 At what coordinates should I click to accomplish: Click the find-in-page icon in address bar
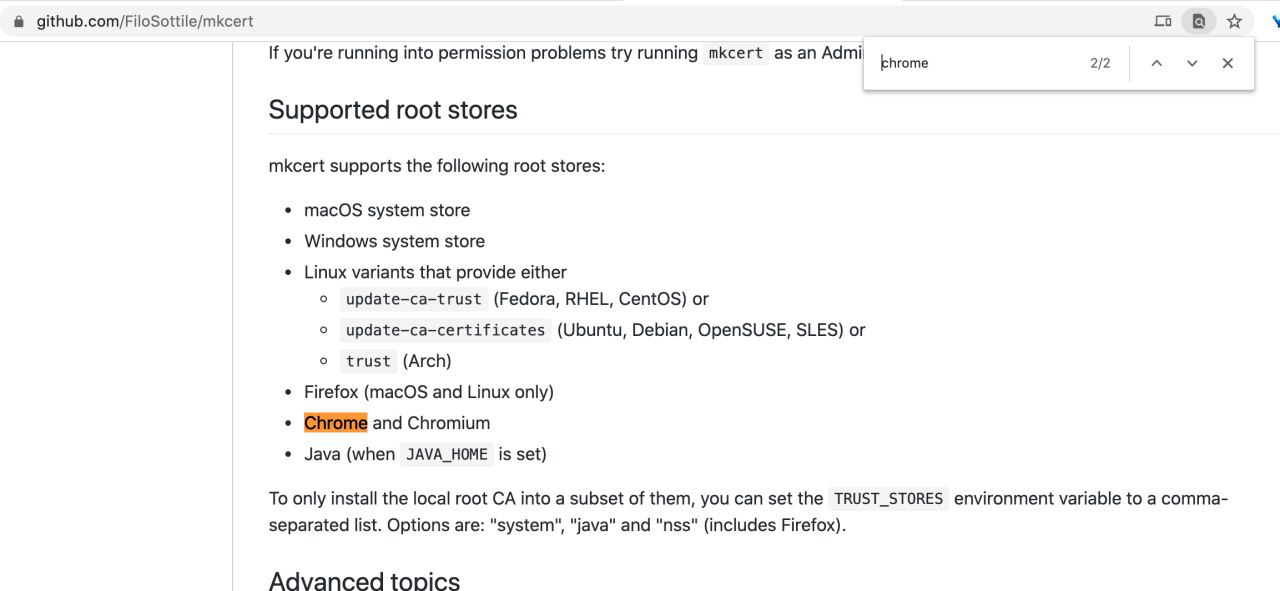click(x=1198, y=21)
